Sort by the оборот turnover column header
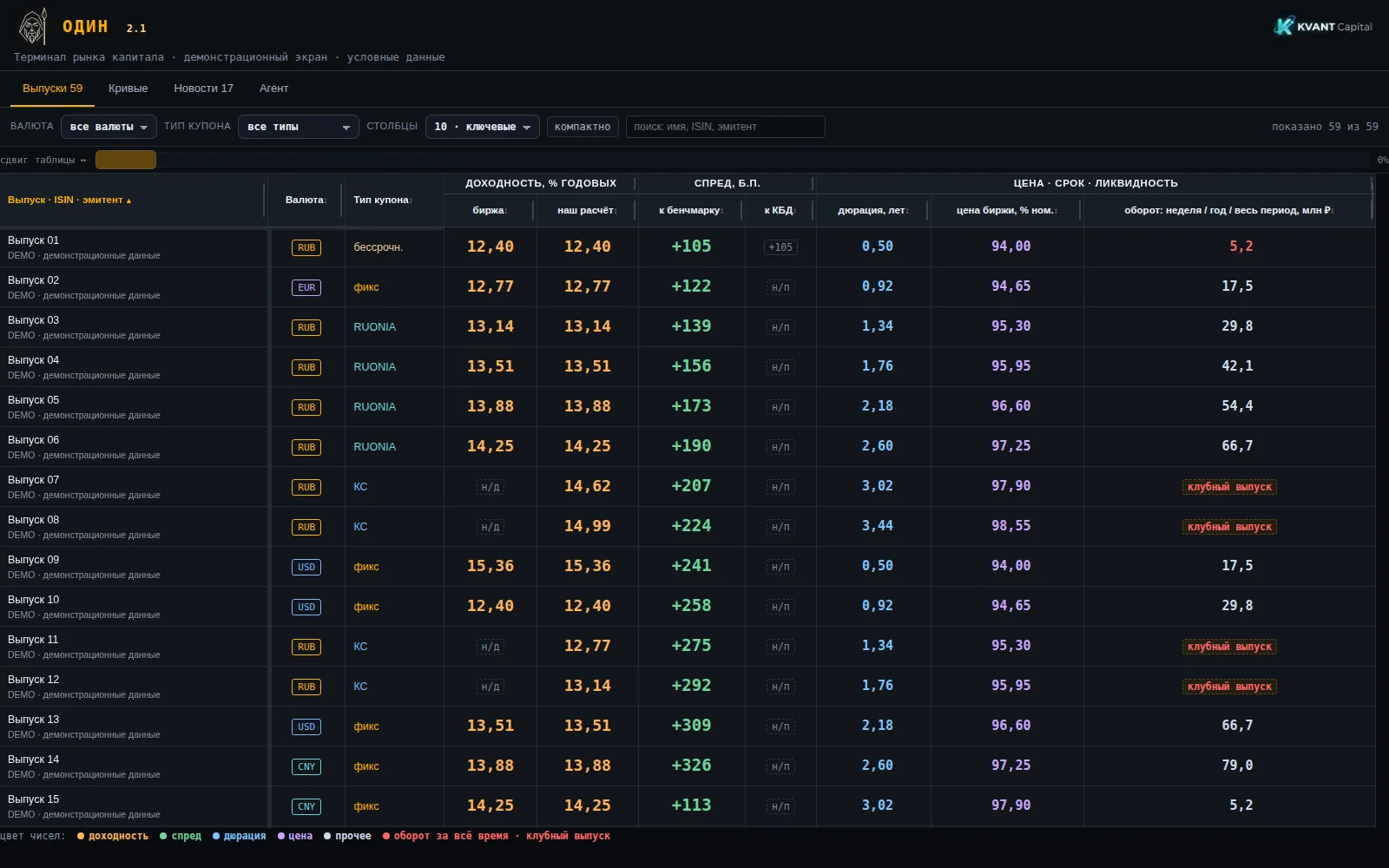Viewport: 1389px width, 868px height. [x=1229, y=211]
